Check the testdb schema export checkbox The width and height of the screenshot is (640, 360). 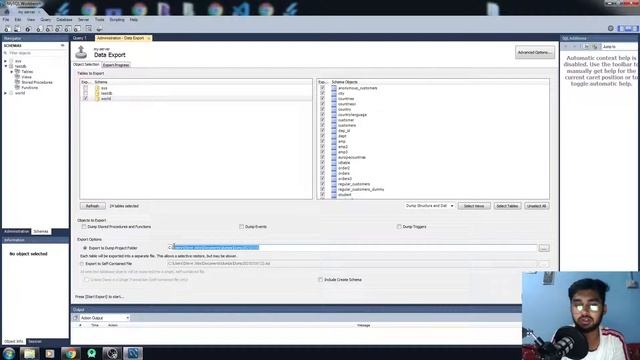coord(85,93)
